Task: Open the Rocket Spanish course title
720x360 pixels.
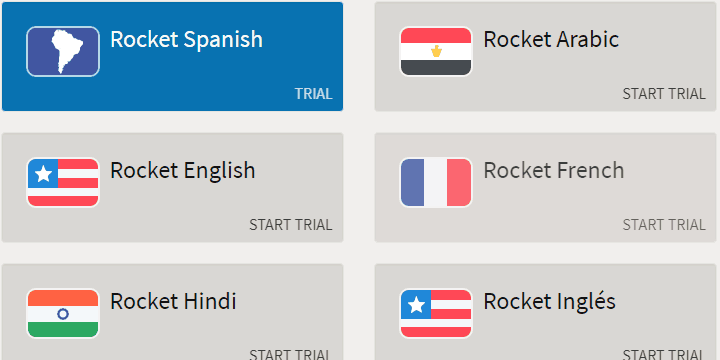Action: [186, 39]
